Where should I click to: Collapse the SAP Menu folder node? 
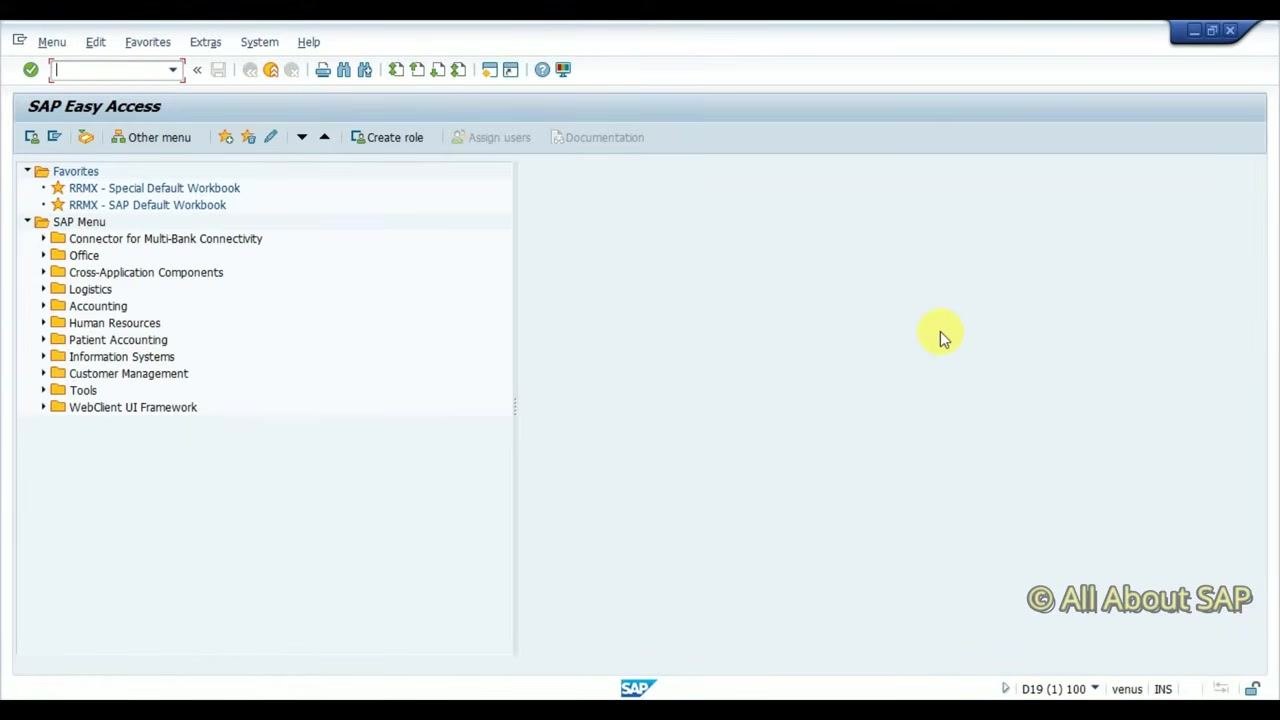pyautogui.click(x=28, y=222)
